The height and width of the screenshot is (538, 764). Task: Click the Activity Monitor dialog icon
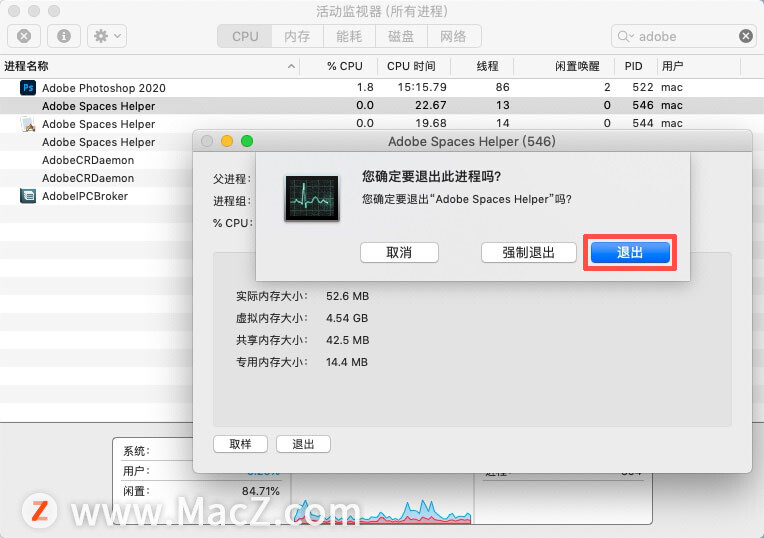click(x=312, y=199)
